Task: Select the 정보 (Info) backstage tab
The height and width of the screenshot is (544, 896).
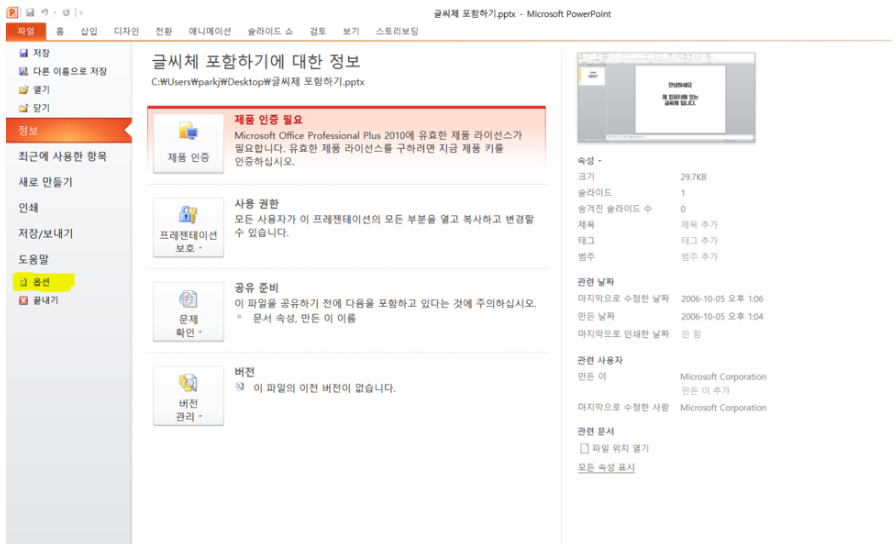Action: tap(69, 130)
